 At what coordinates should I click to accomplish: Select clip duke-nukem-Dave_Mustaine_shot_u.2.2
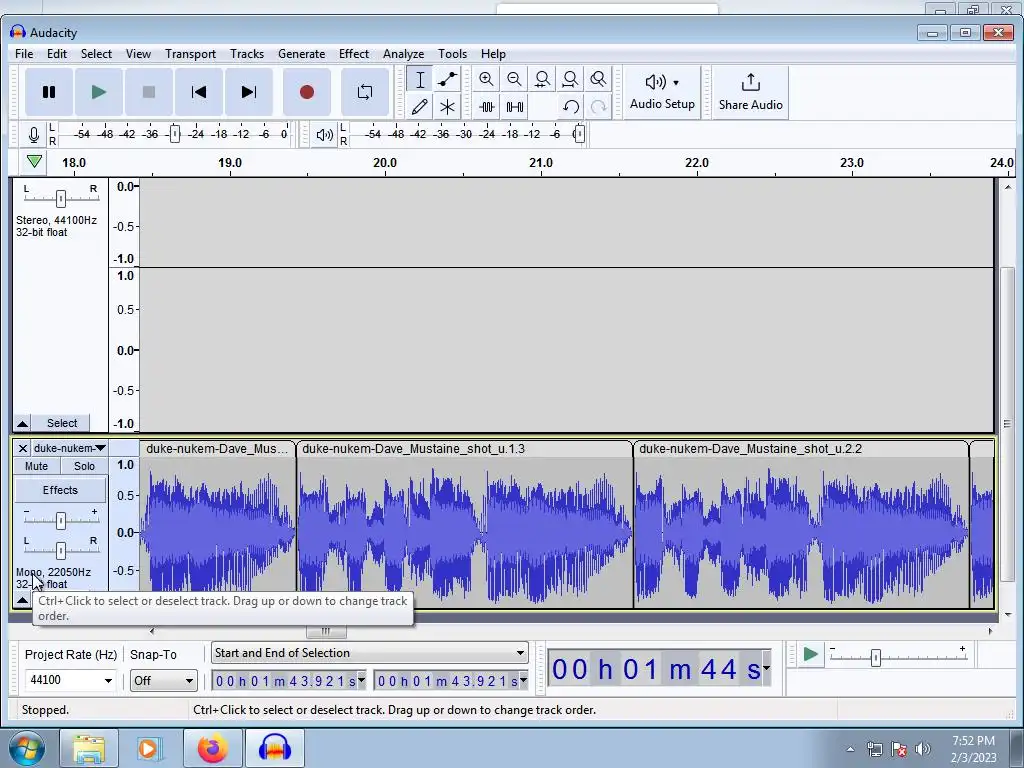[801, 449]
